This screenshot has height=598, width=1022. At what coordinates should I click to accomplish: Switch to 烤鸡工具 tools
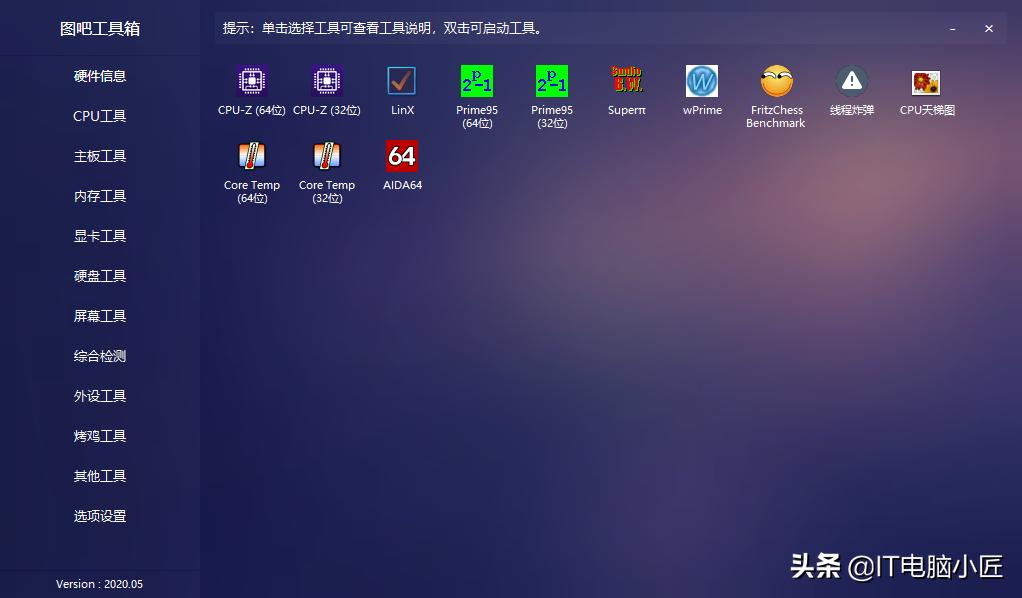point(99,436)
